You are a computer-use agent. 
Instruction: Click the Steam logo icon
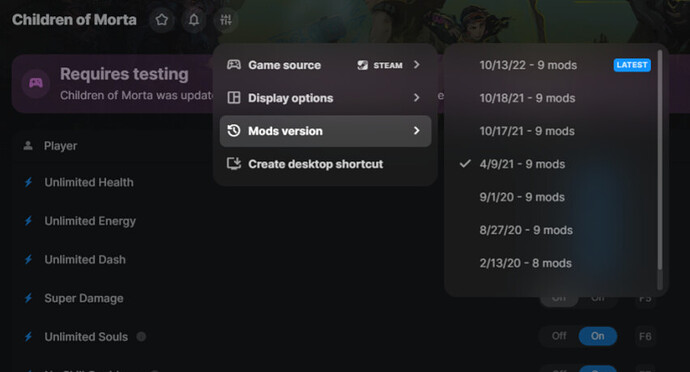click(363, 65)
